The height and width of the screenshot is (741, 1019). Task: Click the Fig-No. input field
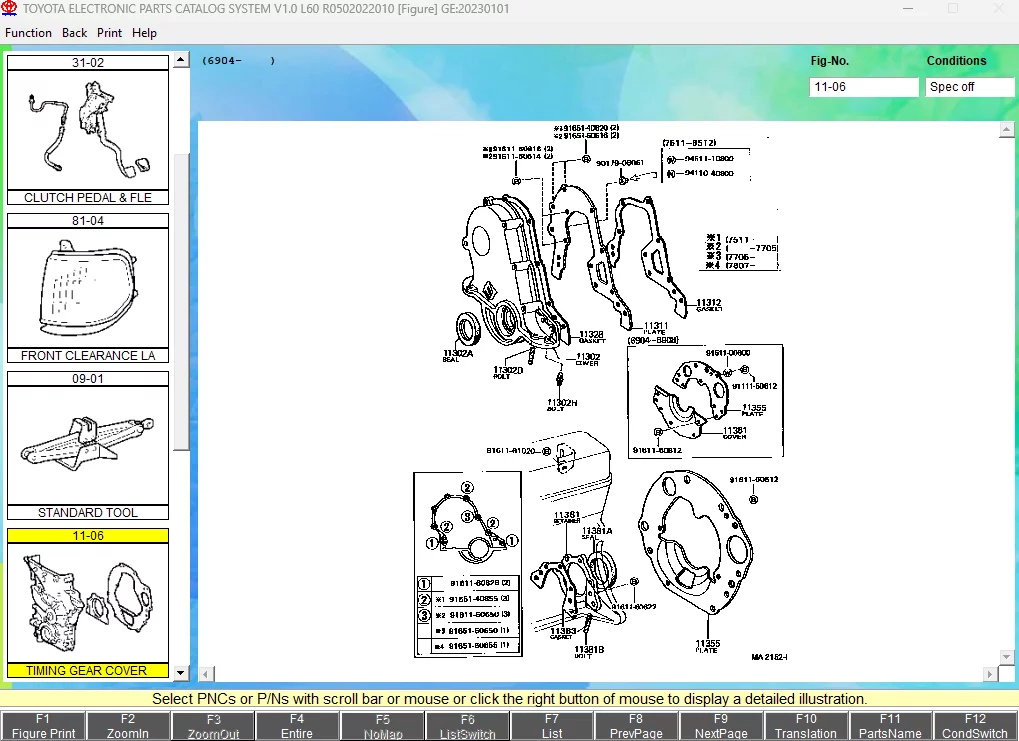tap(863, 87)
